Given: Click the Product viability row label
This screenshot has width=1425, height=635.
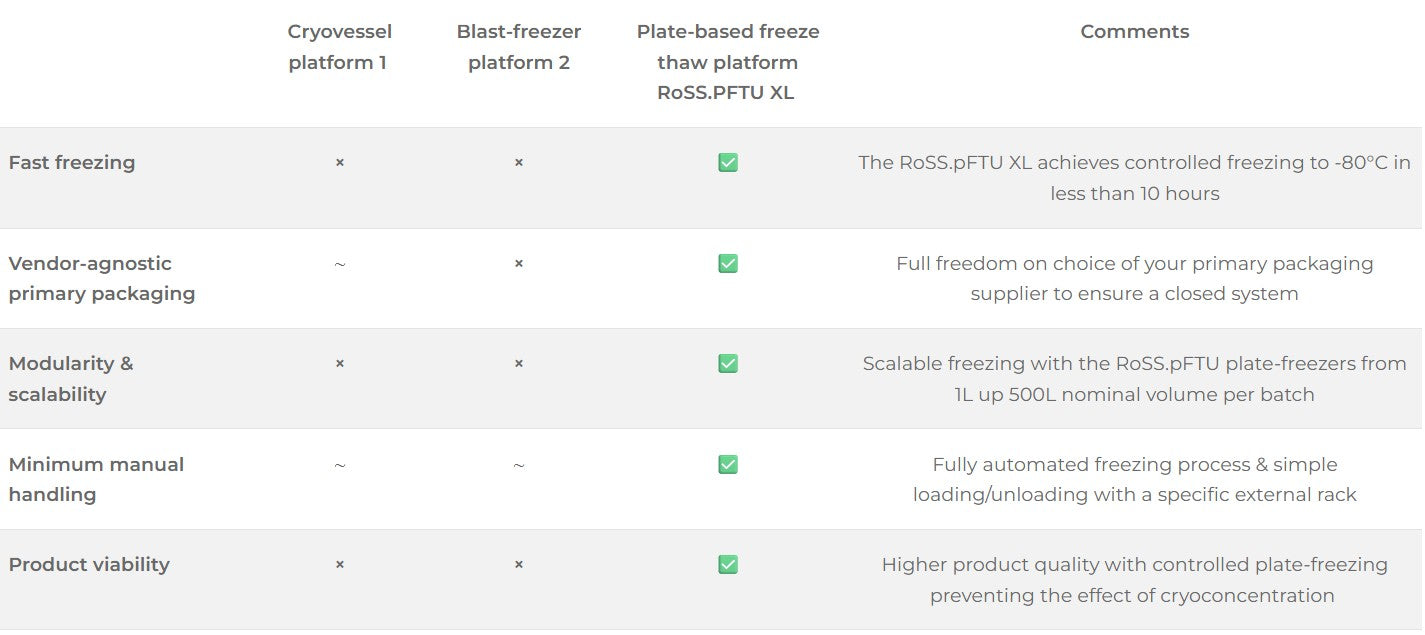Looking at the screenshot, I should (89, 565).
